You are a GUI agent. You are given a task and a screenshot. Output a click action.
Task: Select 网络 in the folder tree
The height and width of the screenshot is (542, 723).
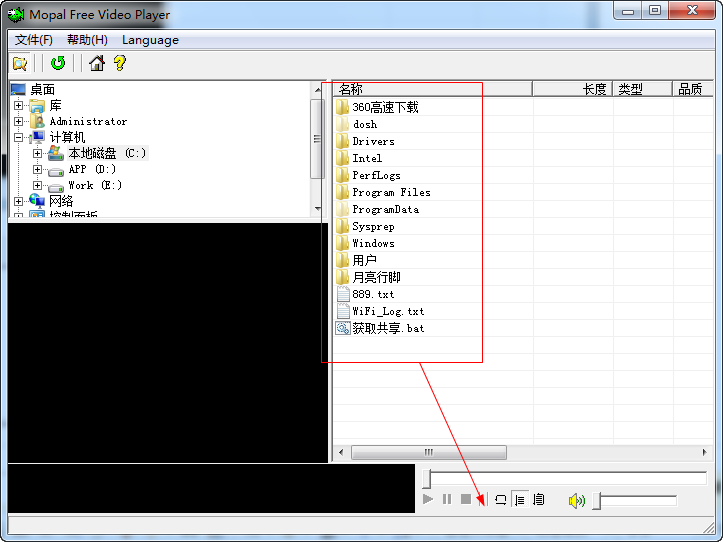pyautogui.click(x=61, y=201)
